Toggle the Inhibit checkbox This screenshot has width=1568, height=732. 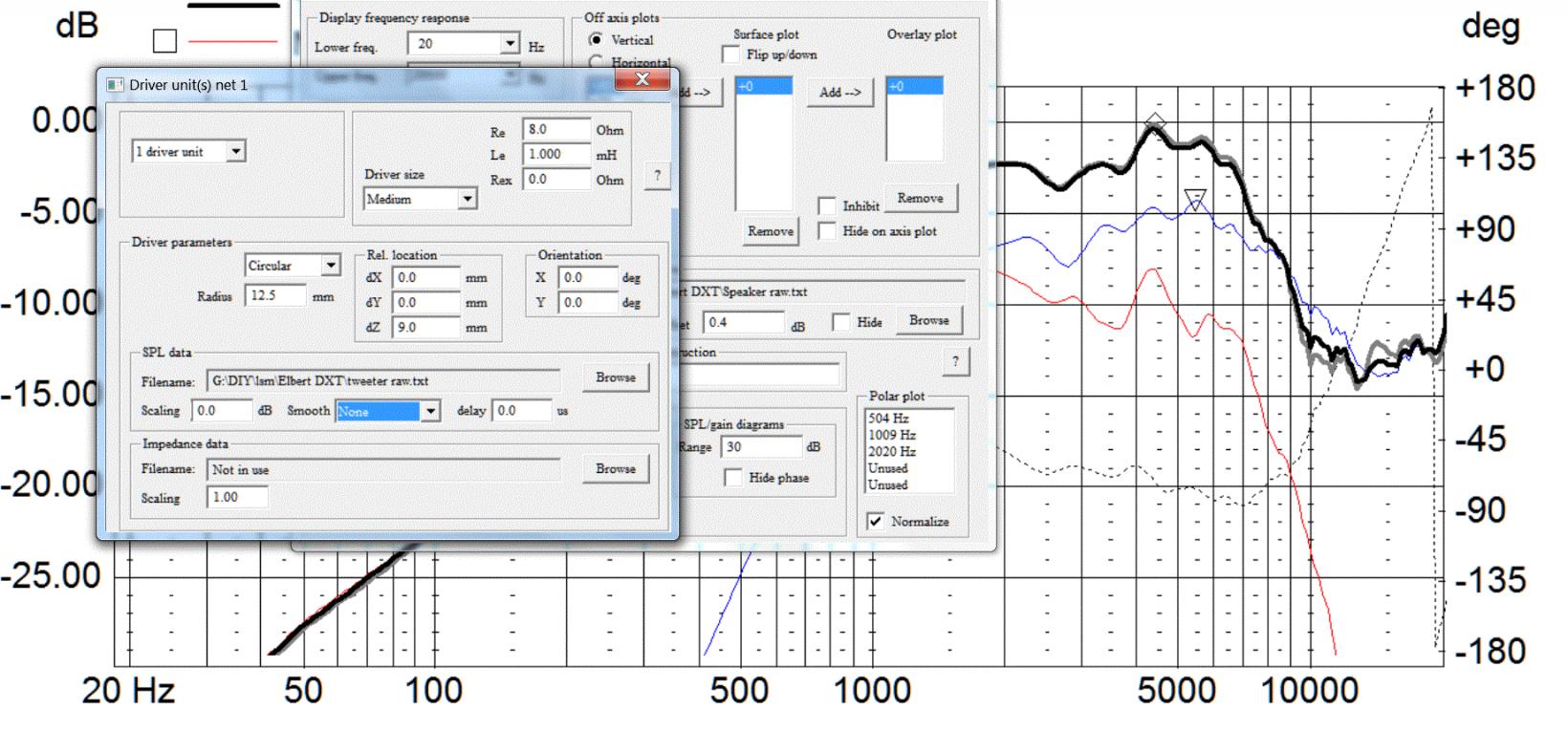pos(827,205)
